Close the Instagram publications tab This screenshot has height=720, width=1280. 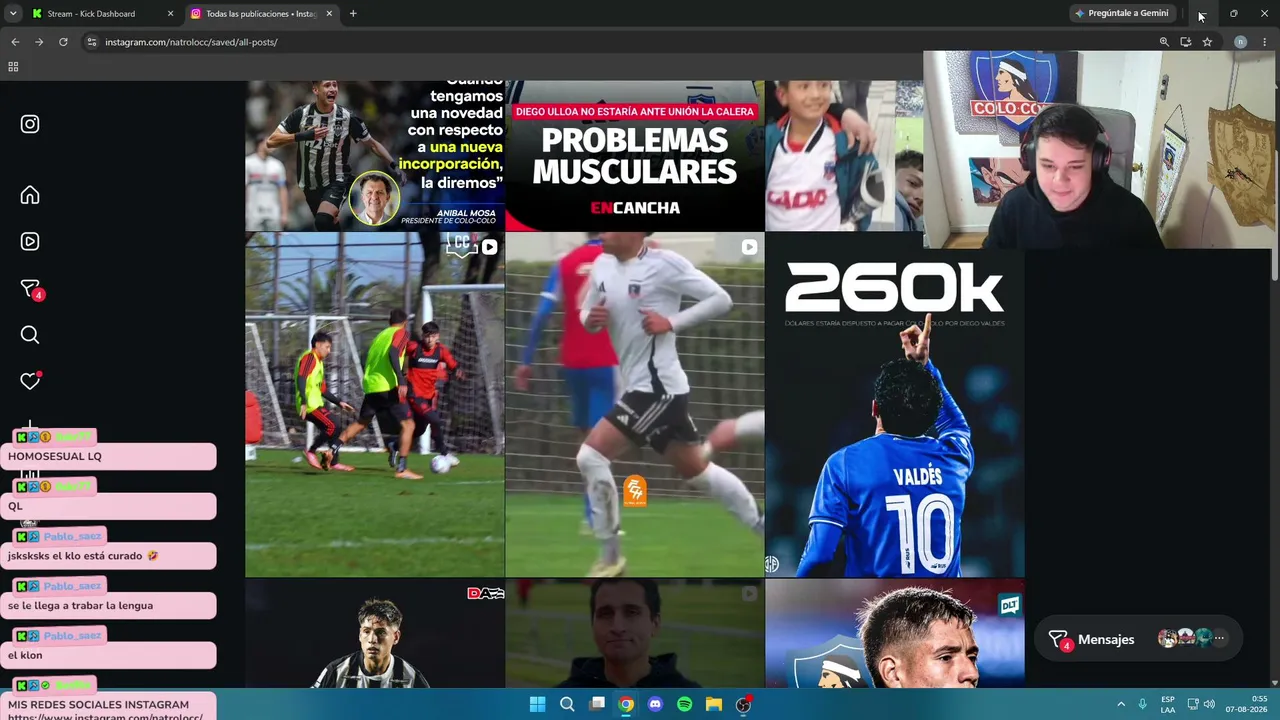coord(329,14)
